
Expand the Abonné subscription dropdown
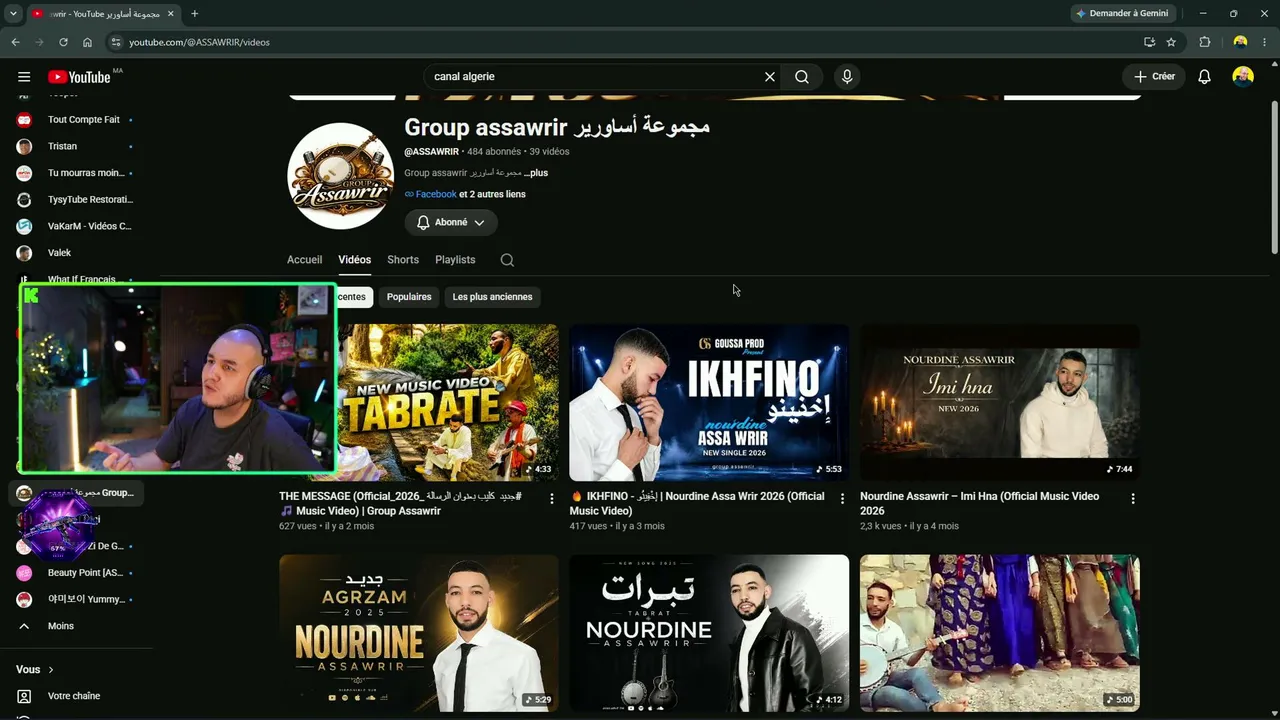451,223
